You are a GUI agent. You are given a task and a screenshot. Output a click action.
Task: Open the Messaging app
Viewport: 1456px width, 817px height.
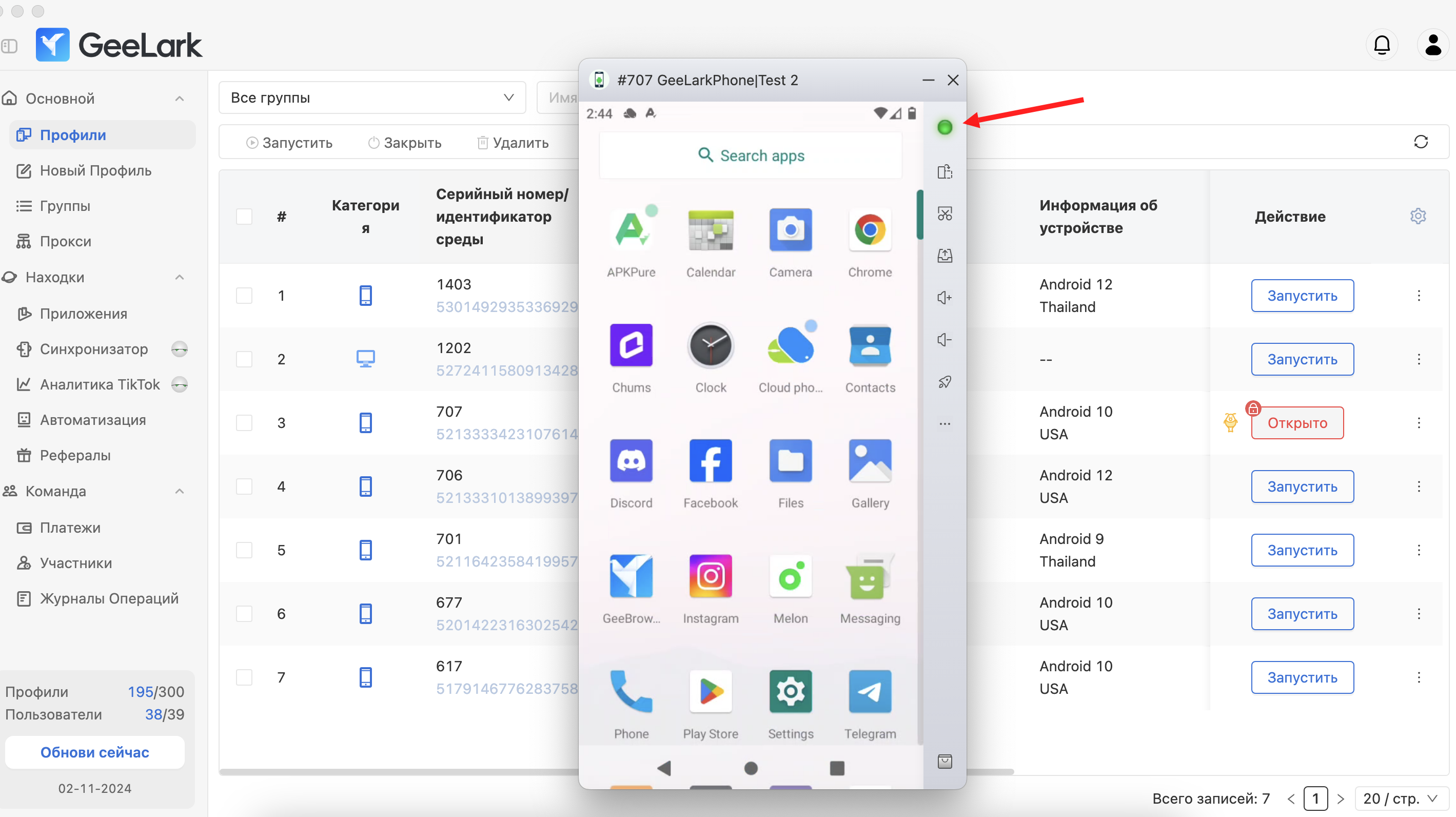coord(870,576)
